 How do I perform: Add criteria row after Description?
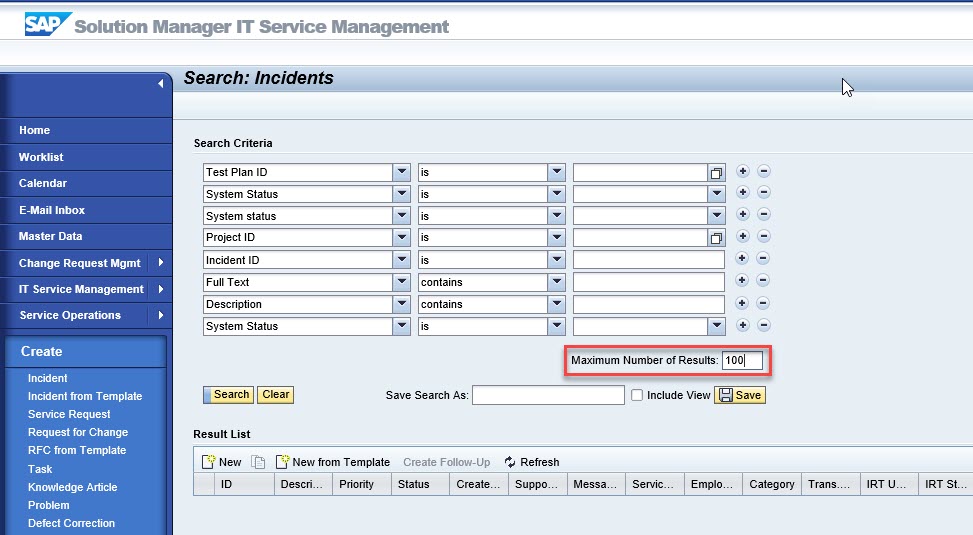[x=742, y=303]
